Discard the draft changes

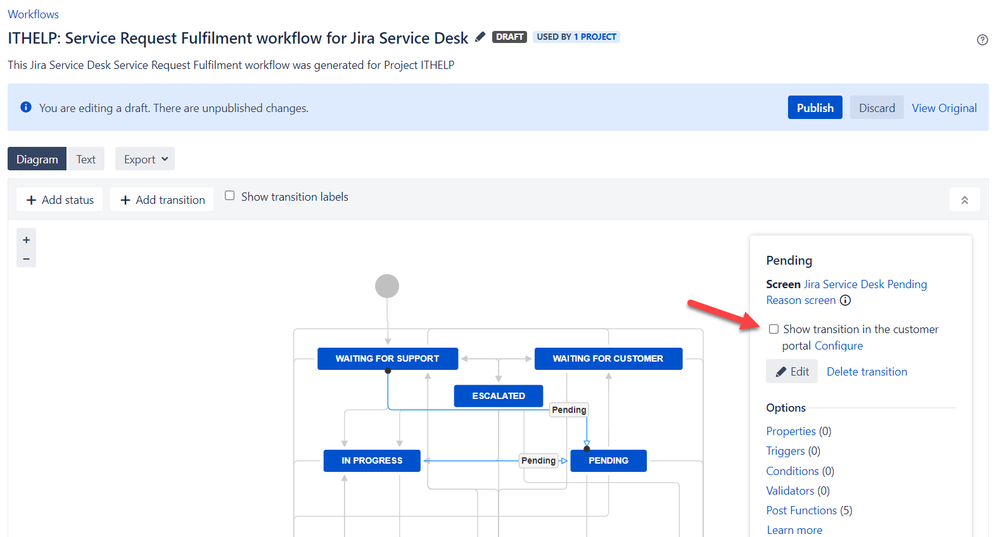[x=877, y=108]
